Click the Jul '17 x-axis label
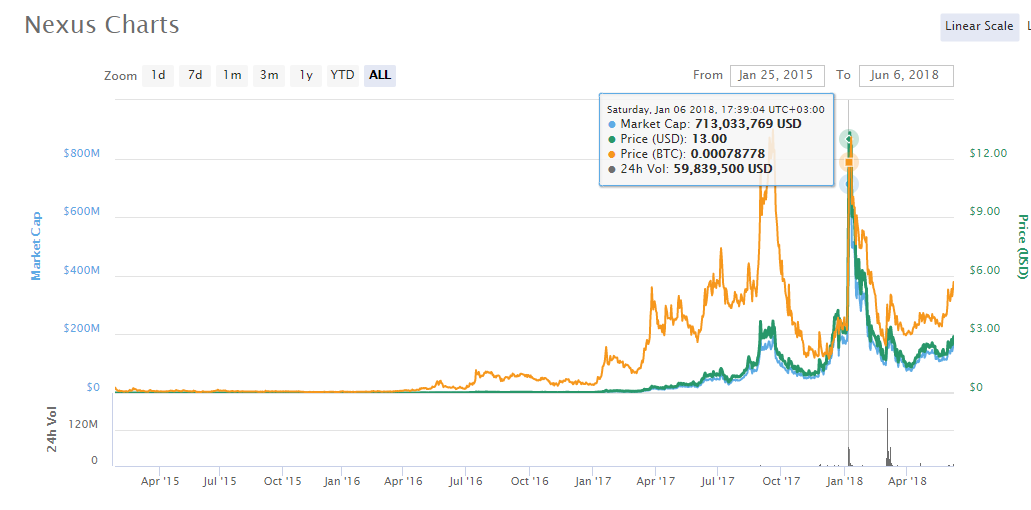This screenshot has width=1031, height=510. (x=717, y=481)
